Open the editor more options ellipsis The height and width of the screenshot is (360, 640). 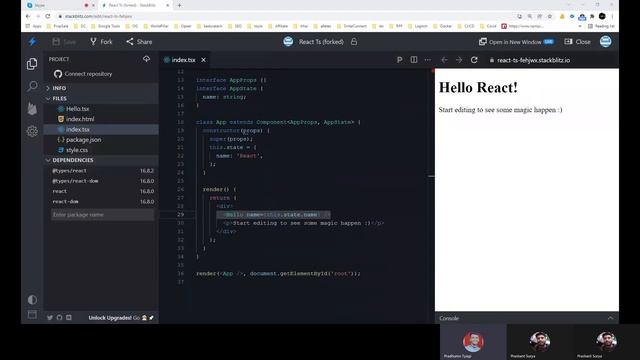pyautogui.click(x=427, y=60)
